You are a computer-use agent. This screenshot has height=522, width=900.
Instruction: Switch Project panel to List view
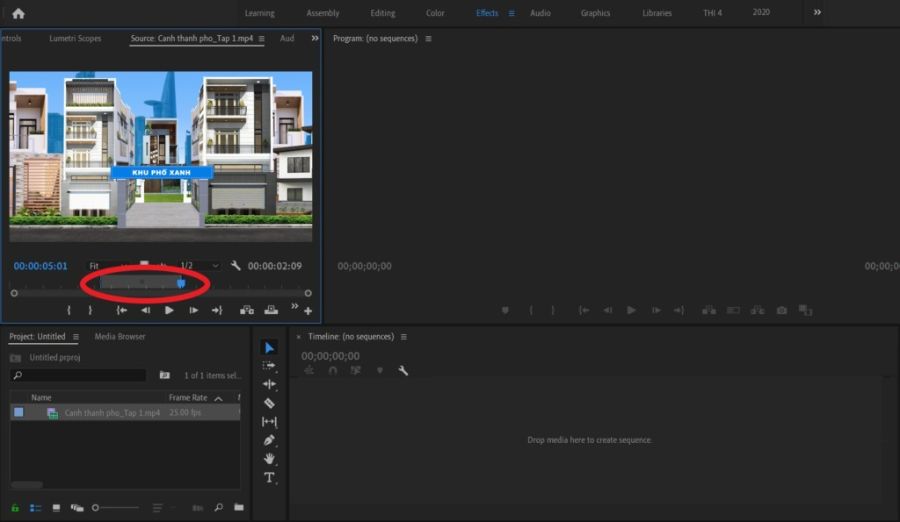coord(36,508)
